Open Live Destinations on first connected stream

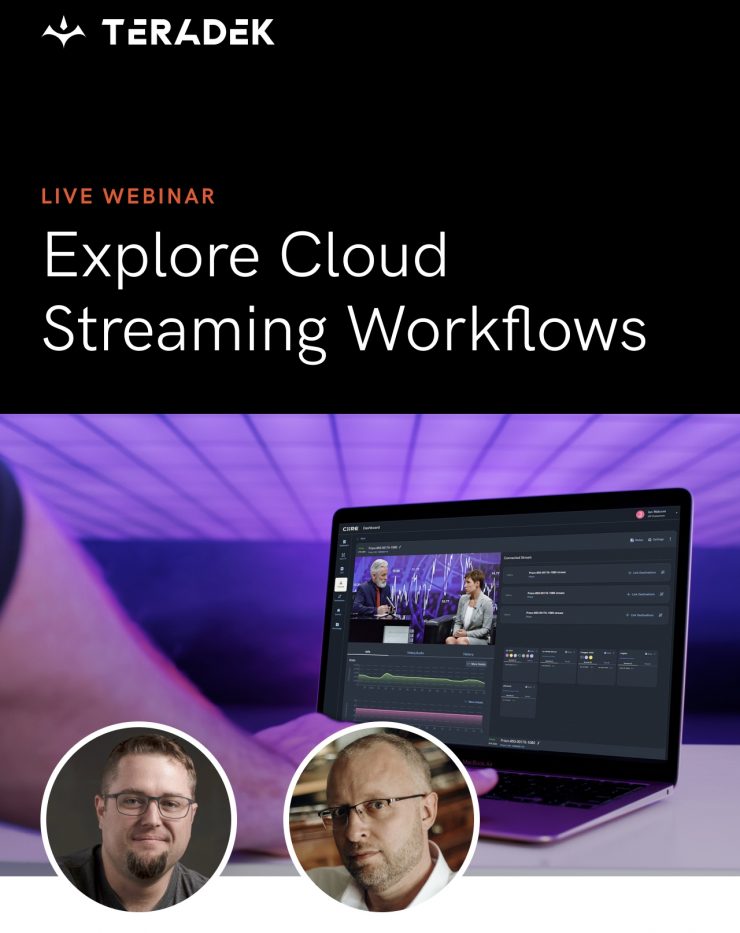point(641,572)
